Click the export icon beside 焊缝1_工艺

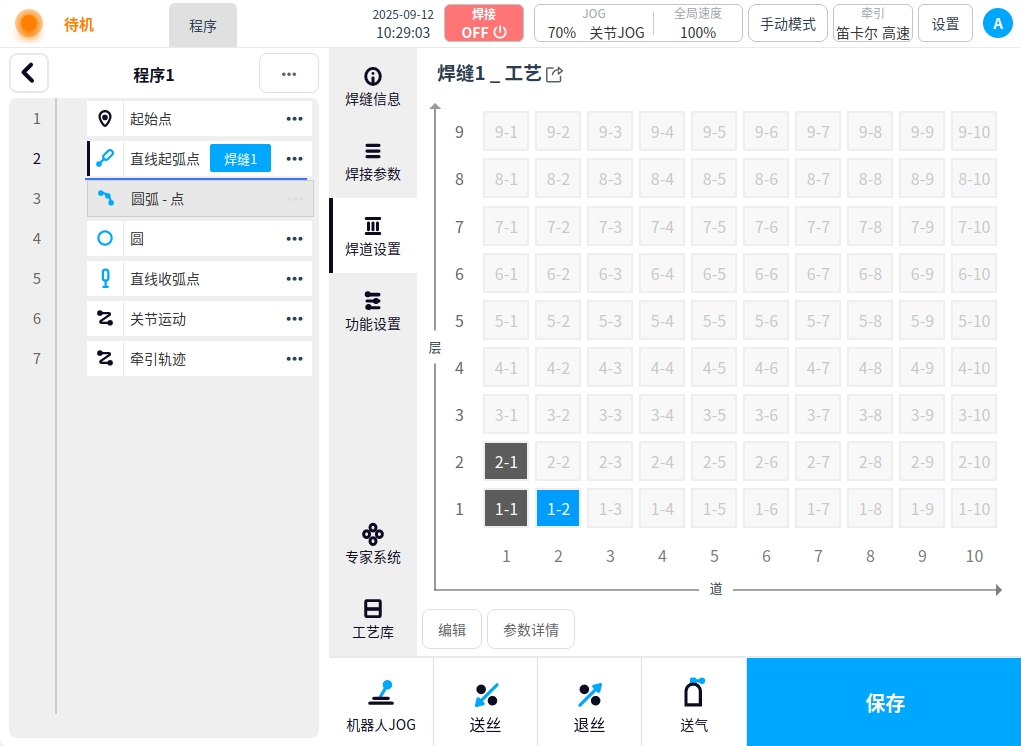tap(555, 74)
